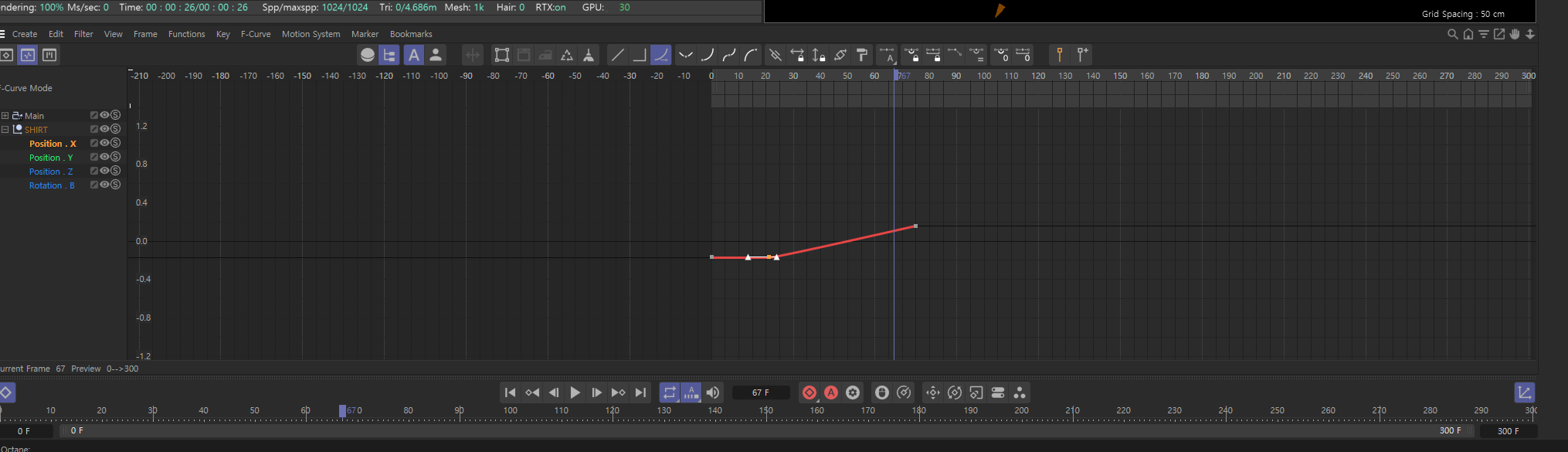Select the Rotation . B track
The height and width of the screenshot is (452, 1568).
point(52,185)
